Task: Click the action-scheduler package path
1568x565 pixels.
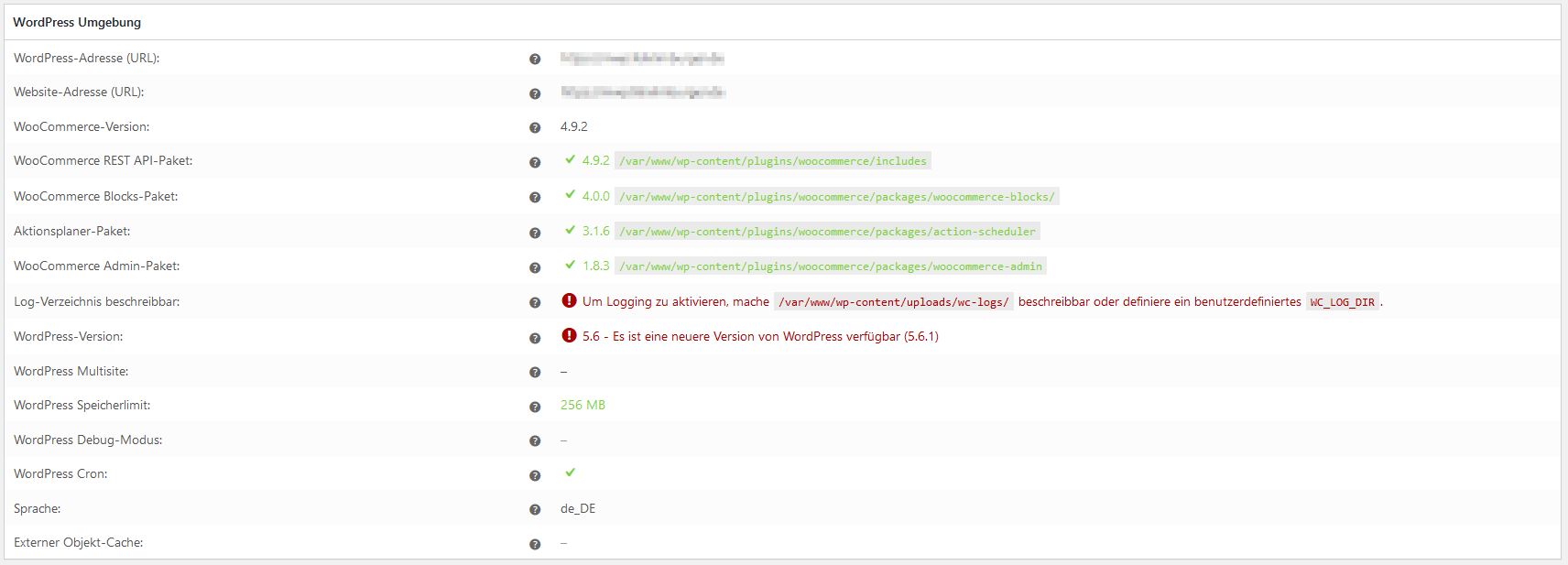Action: pyautogui.click(x=827, y=232)
